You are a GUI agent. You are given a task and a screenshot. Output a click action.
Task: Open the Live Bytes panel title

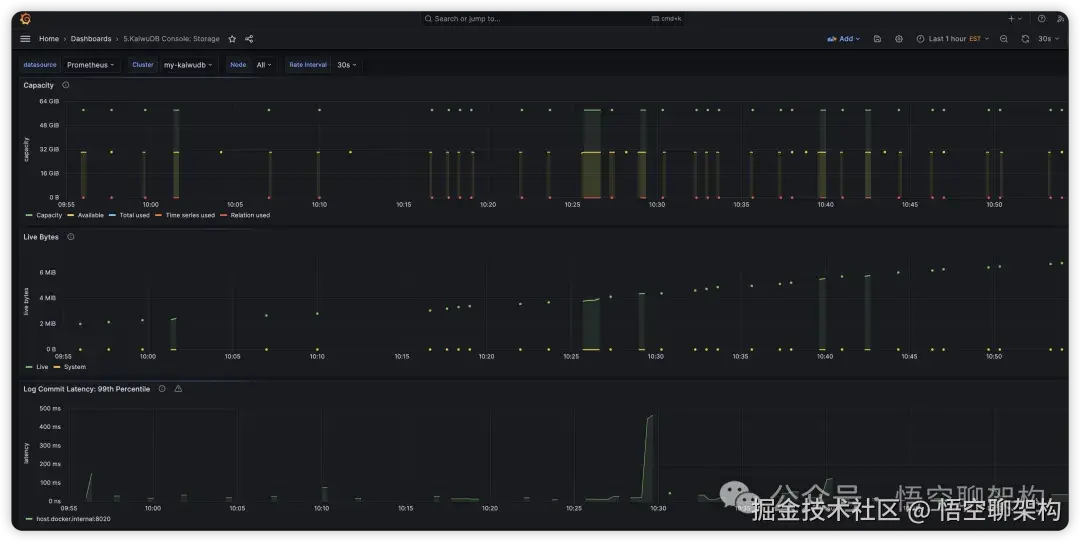click(41, 237)
